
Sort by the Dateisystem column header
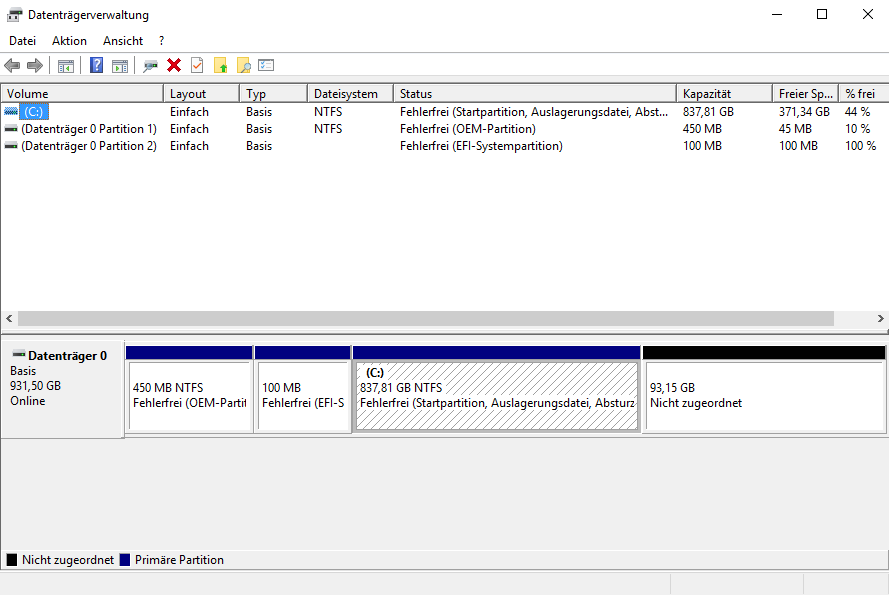click(x=350, y=94)
